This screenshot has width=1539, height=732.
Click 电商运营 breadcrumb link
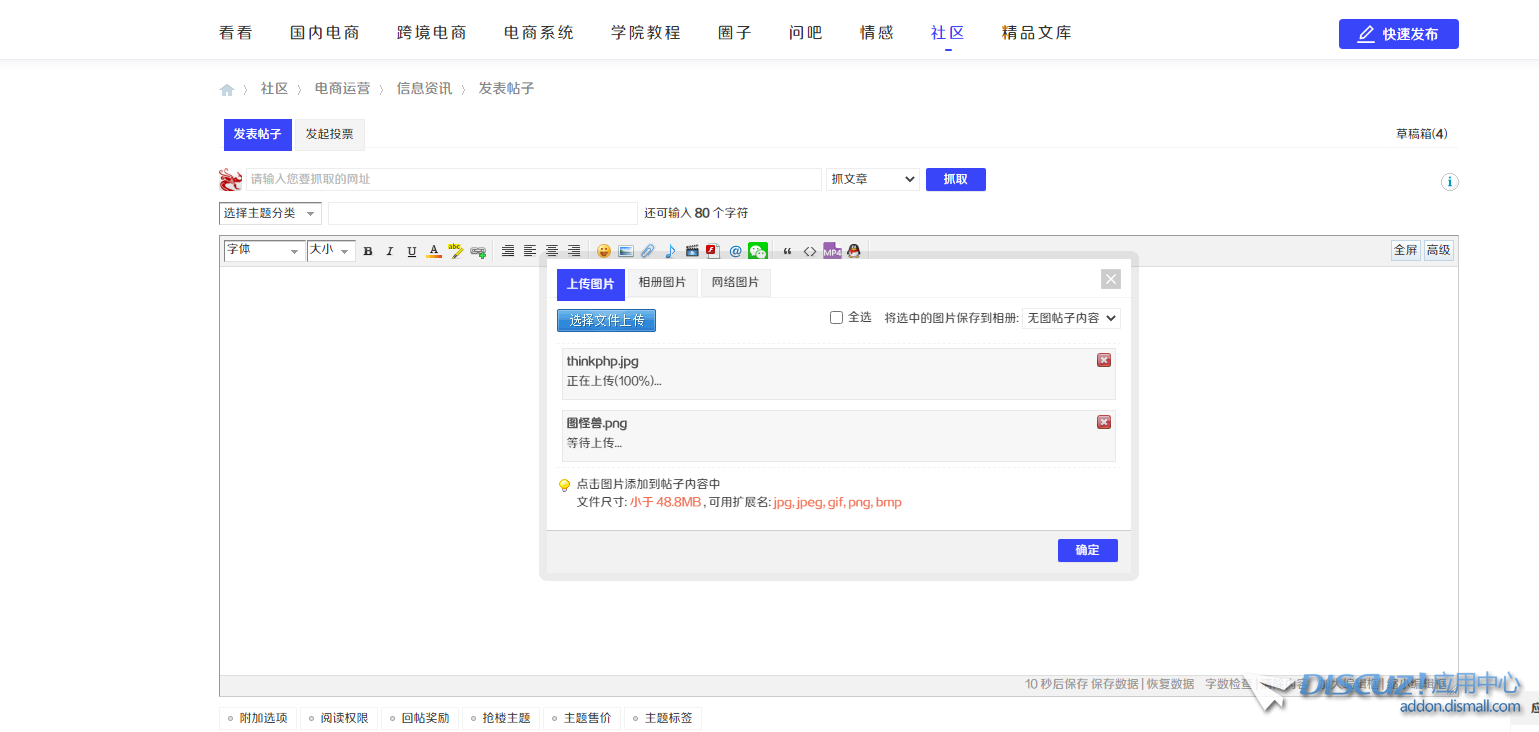coord(343,89)
